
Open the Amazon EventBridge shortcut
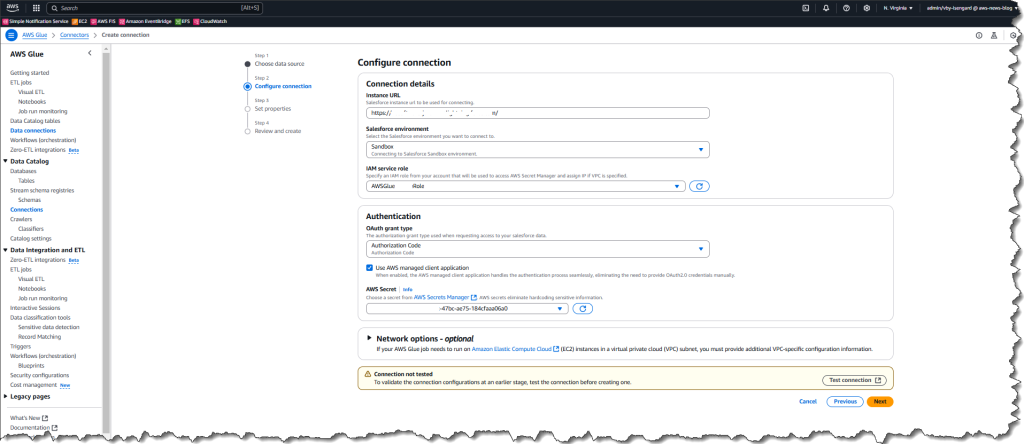(x=146, y=22)
